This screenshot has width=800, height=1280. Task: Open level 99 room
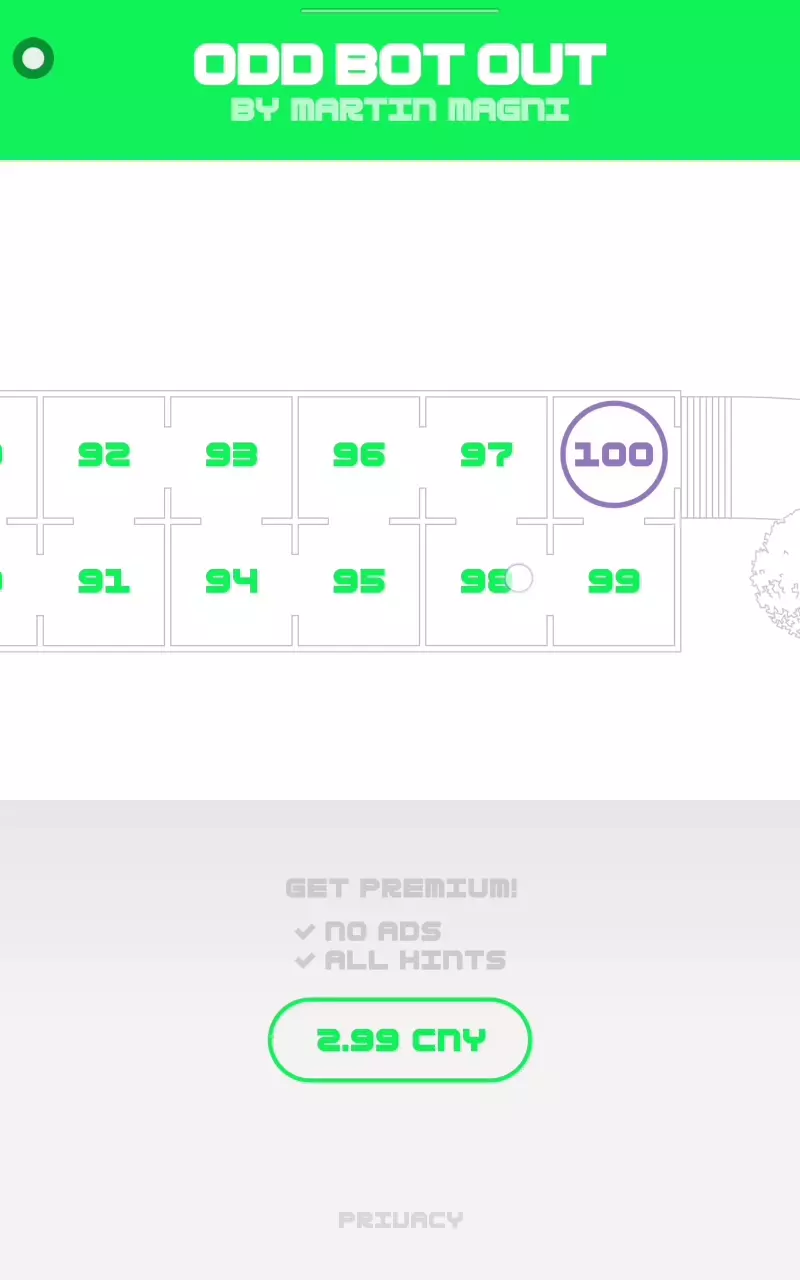click(x=613, y=581)
